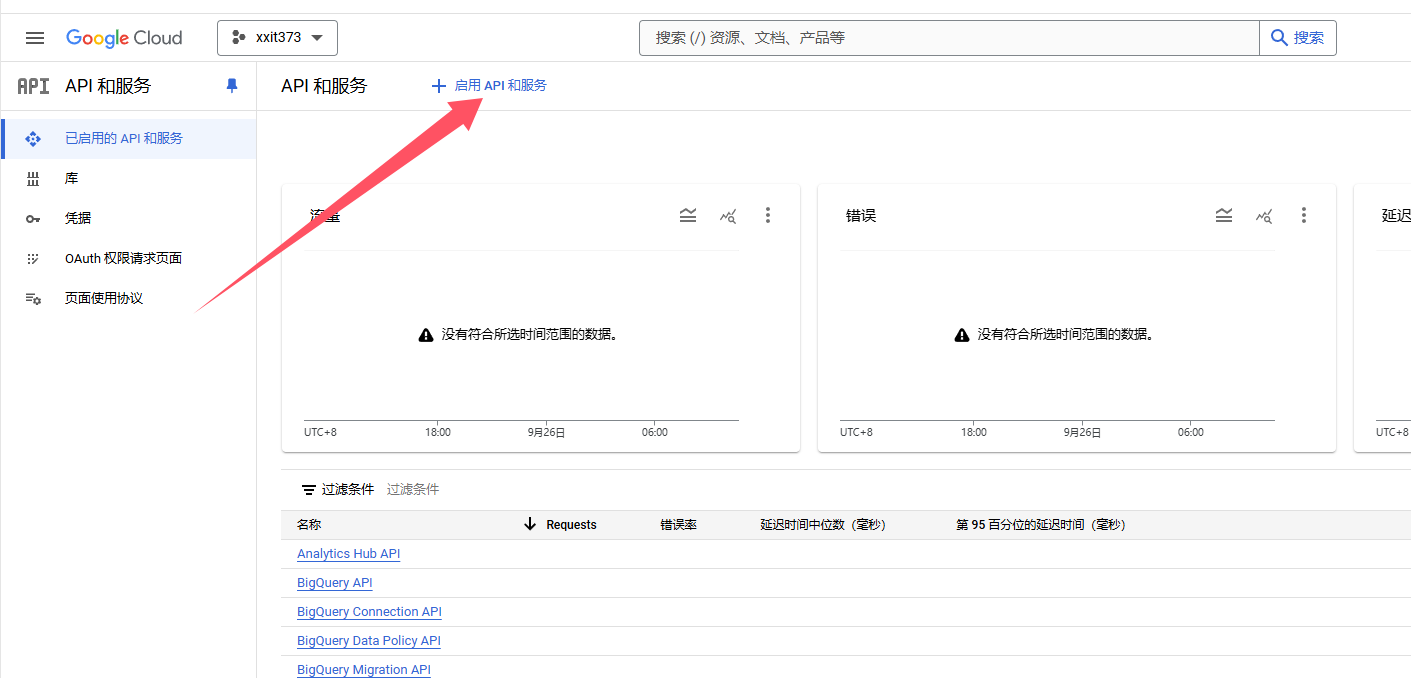This screenshot has height=678, width=1411.
Task: Open the 凭据 credentials sidebar item
Action: pos(128,219)
